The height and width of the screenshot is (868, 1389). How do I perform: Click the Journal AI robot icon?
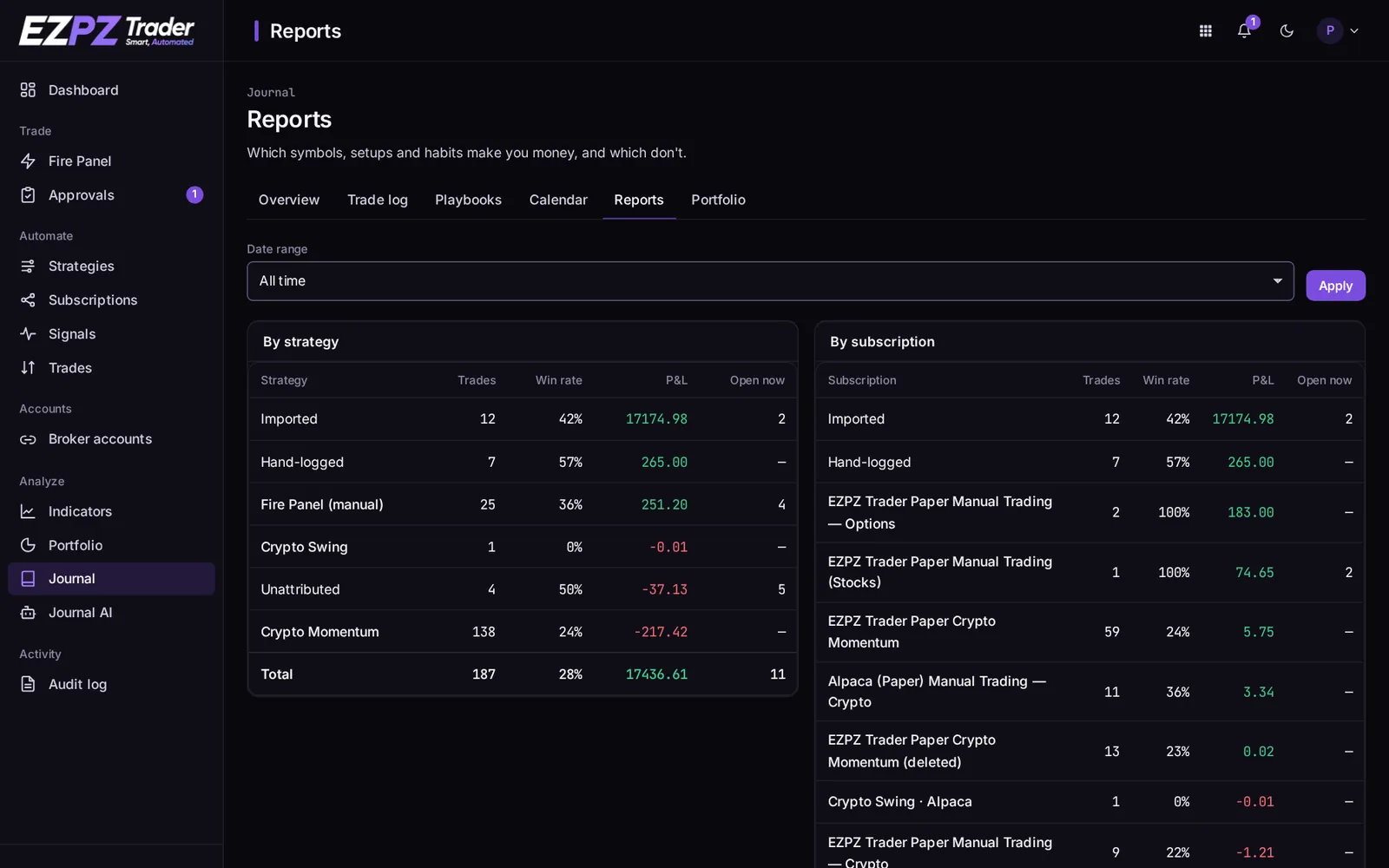(x=28, y=613)
